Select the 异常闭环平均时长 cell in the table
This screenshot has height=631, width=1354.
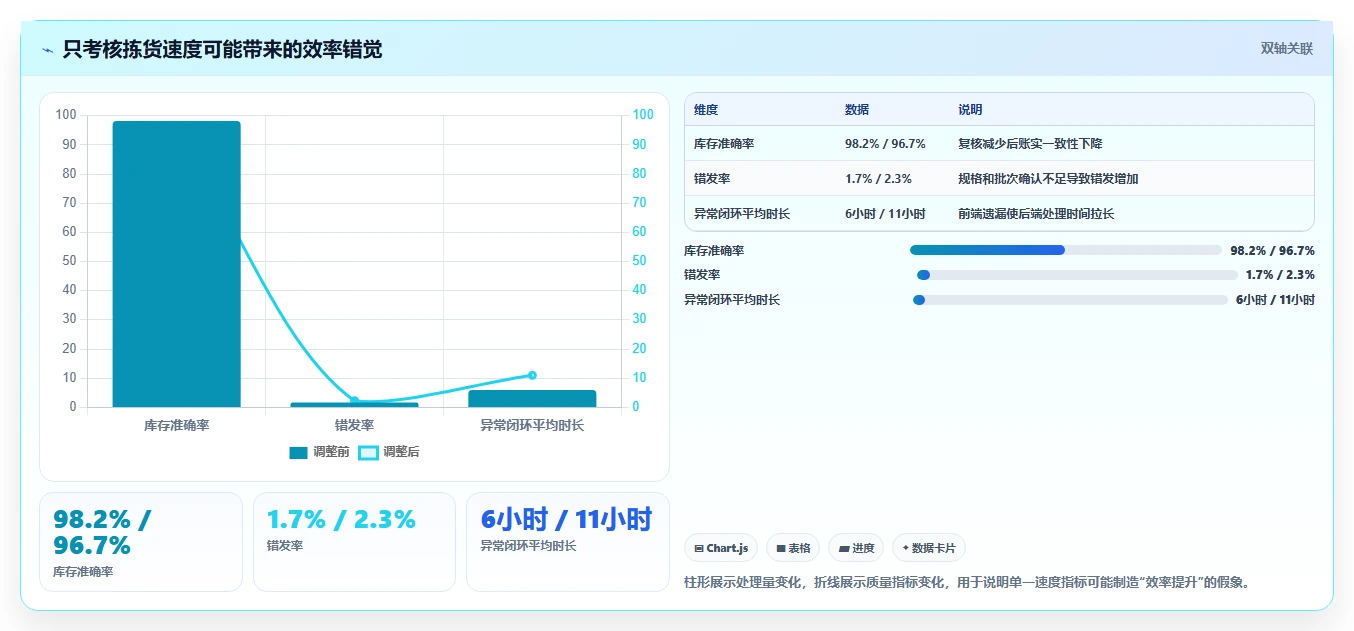click(x=742, y=214)
